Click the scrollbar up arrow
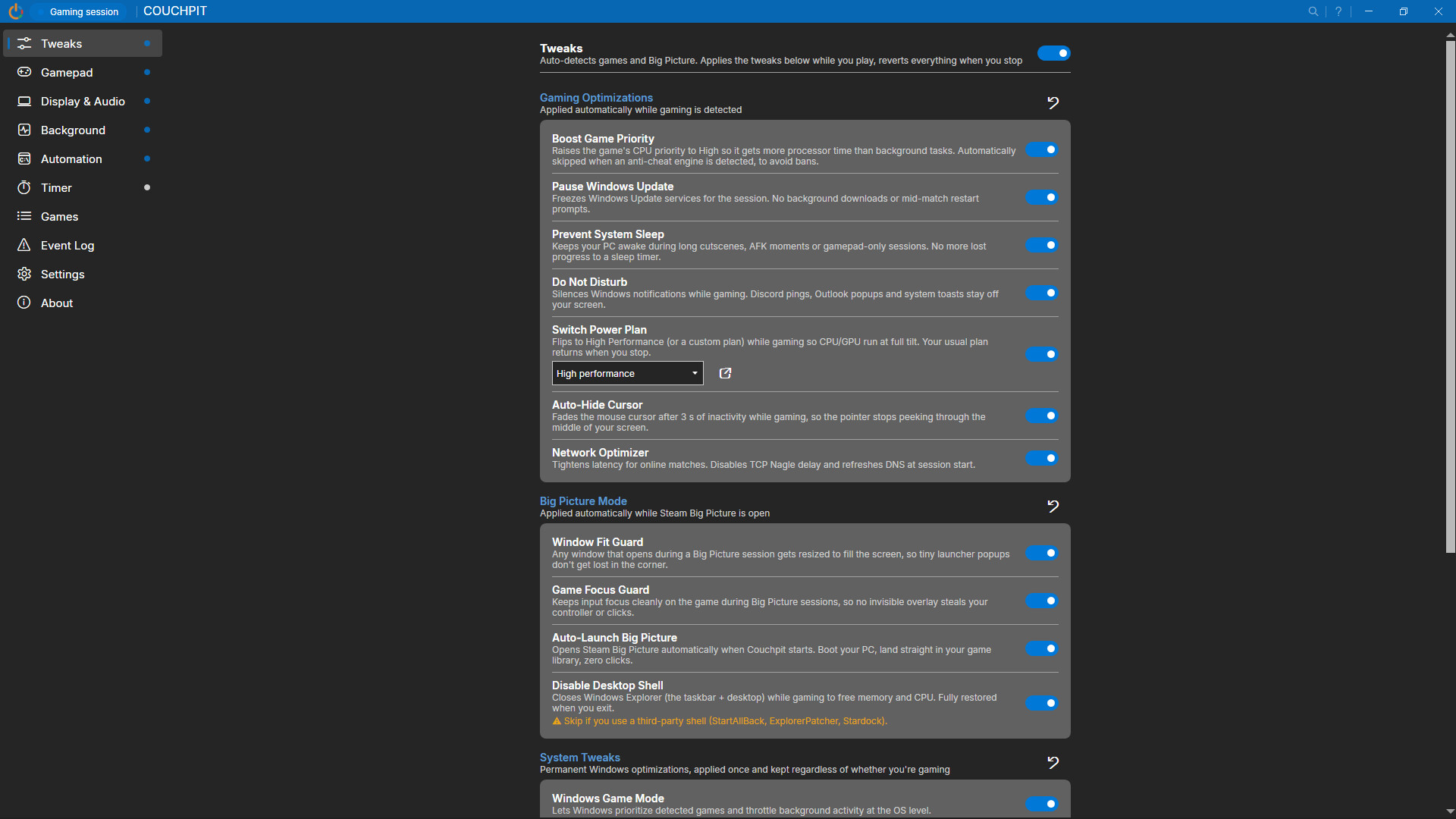The height and width of the screenshot is (819, 1456). tap(1450, 35)
